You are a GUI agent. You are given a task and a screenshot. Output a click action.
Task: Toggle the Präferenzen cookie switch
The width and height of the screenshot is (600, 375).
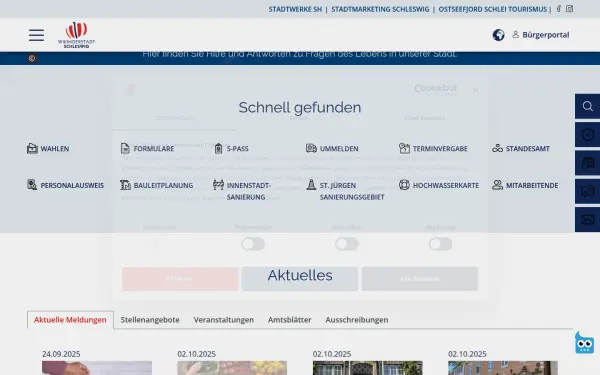[253, 244]
